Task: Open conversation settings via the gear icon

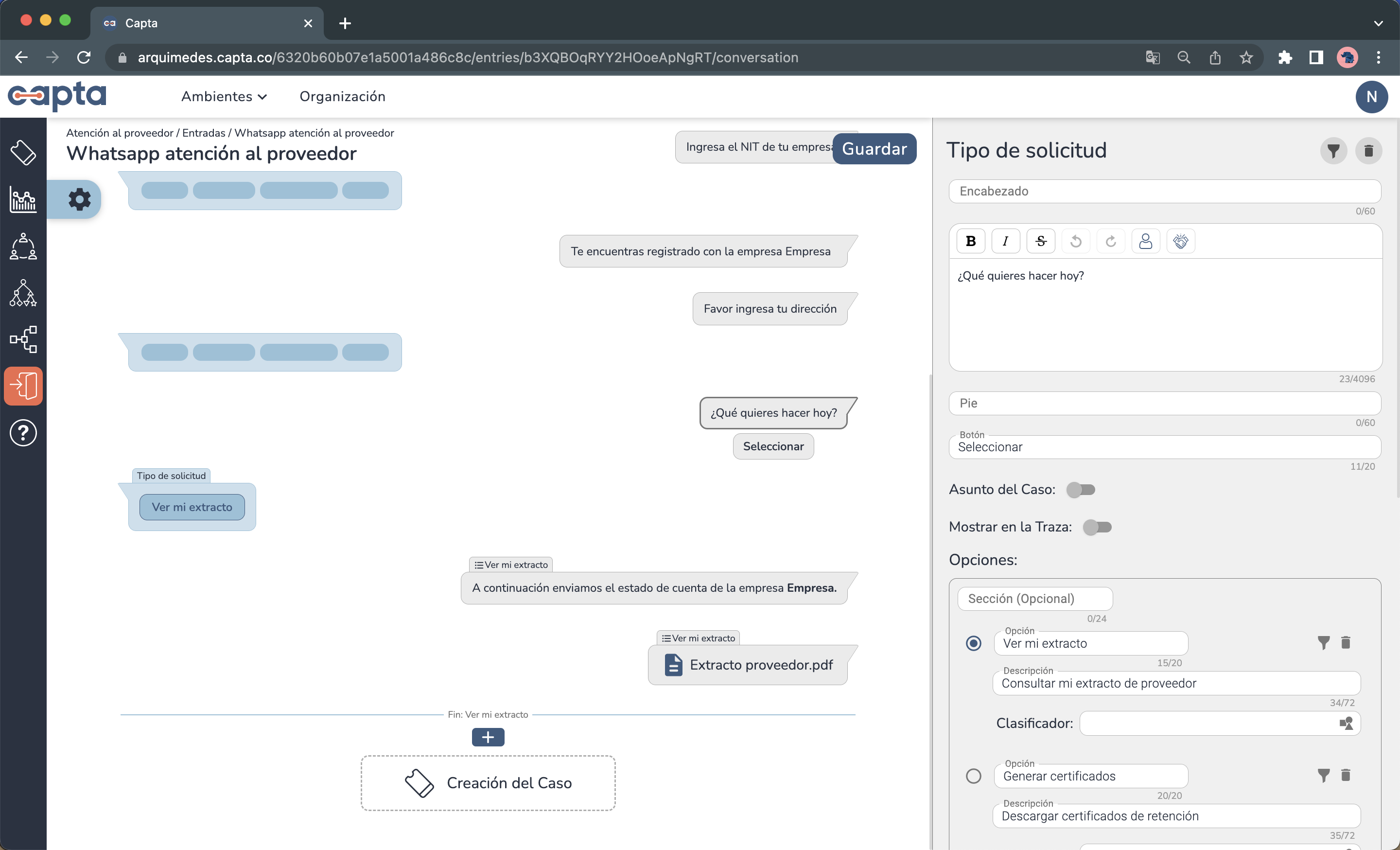Action: (x=79, y=199)
